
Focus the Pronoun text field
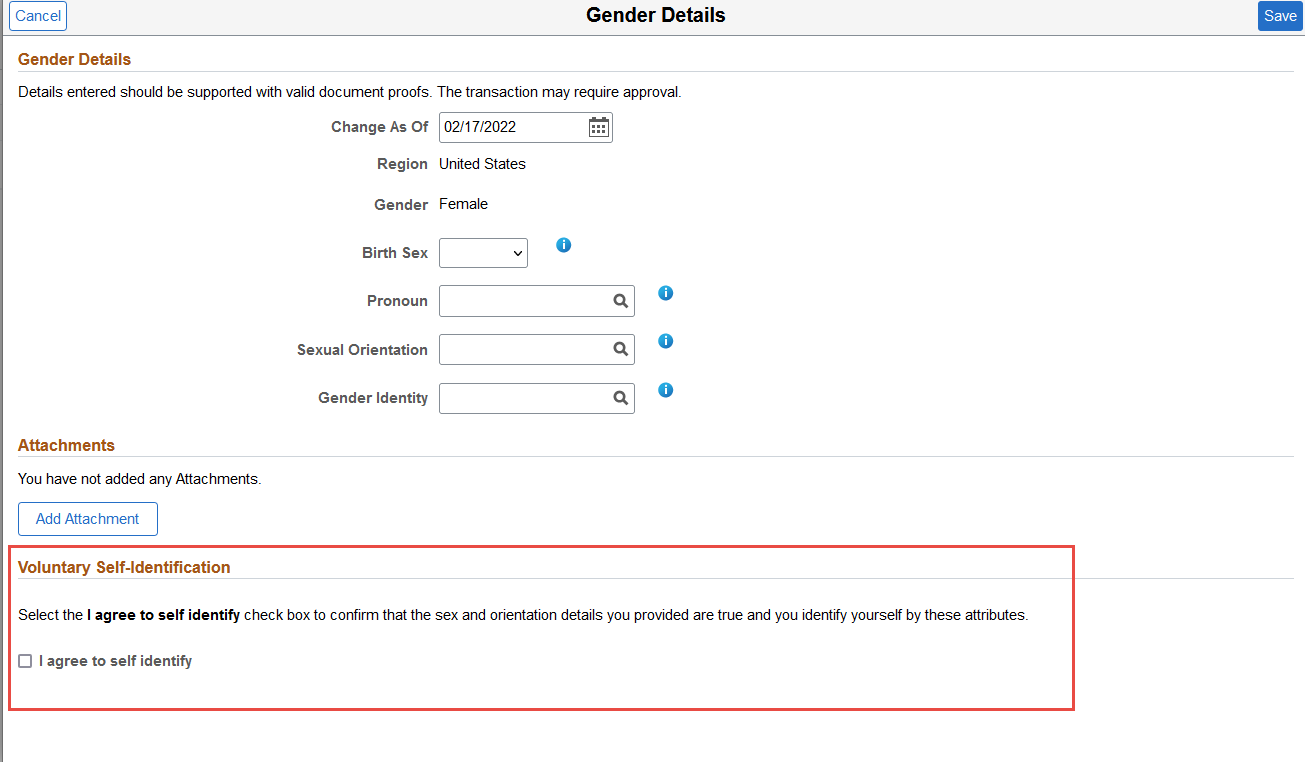click(523, 301)
